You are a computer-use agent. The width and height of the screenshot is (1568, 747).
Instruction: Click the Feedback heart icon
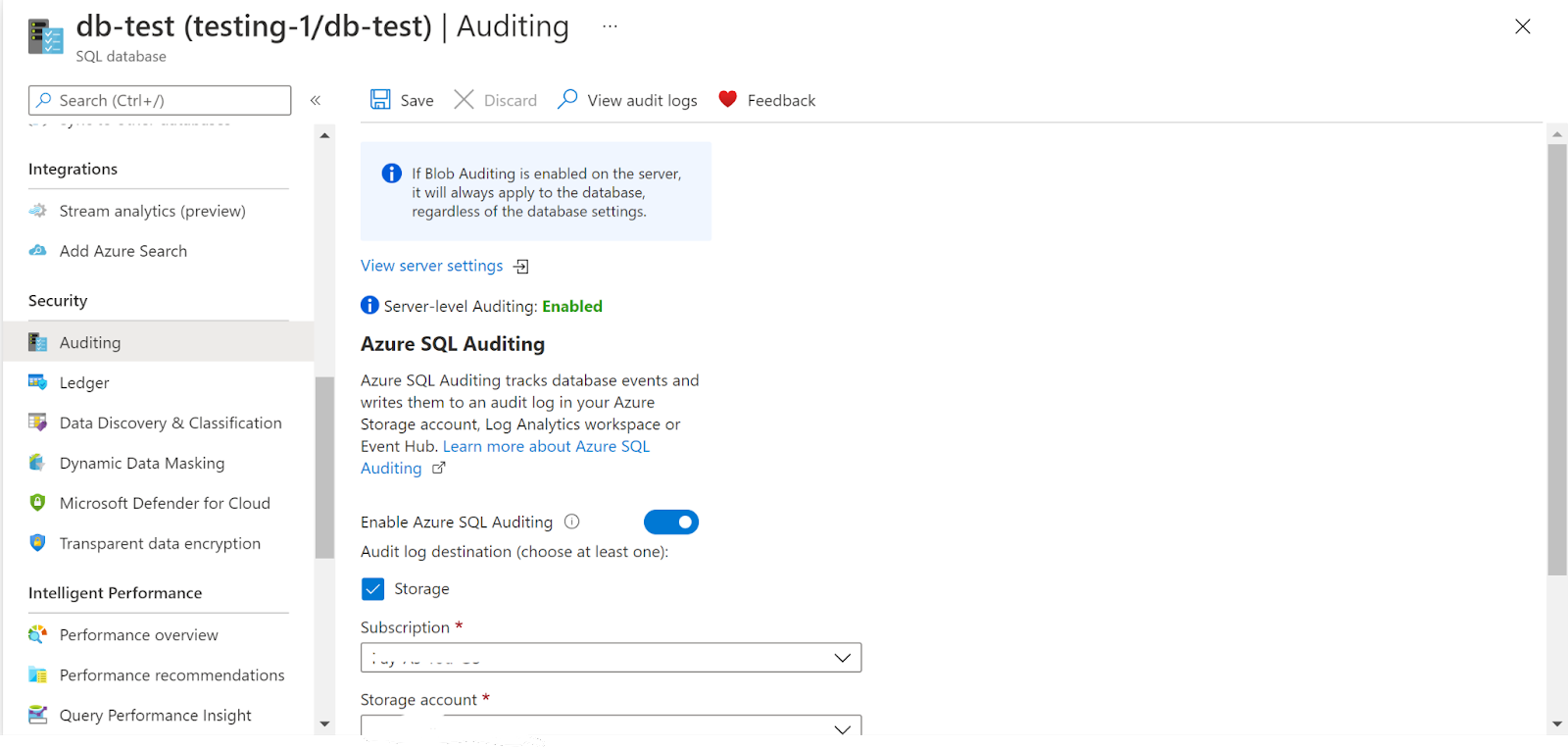pos(727,99)
